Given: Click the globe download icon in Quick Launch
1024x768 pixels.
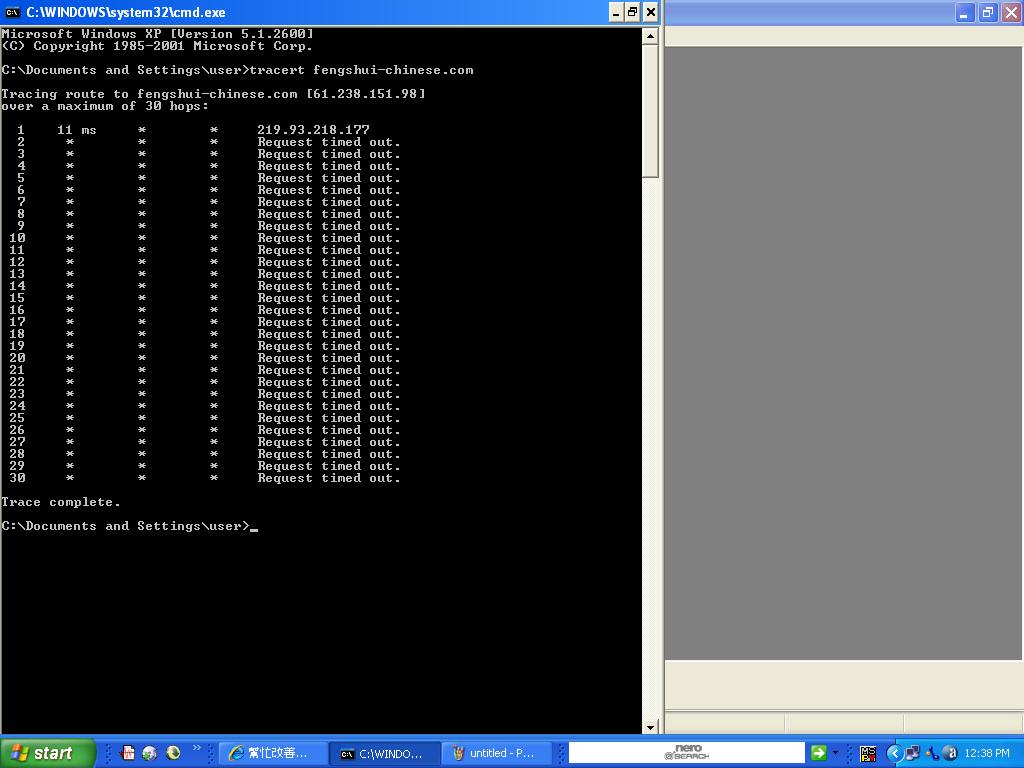Looking at the screenshot, I should point(150,753).
